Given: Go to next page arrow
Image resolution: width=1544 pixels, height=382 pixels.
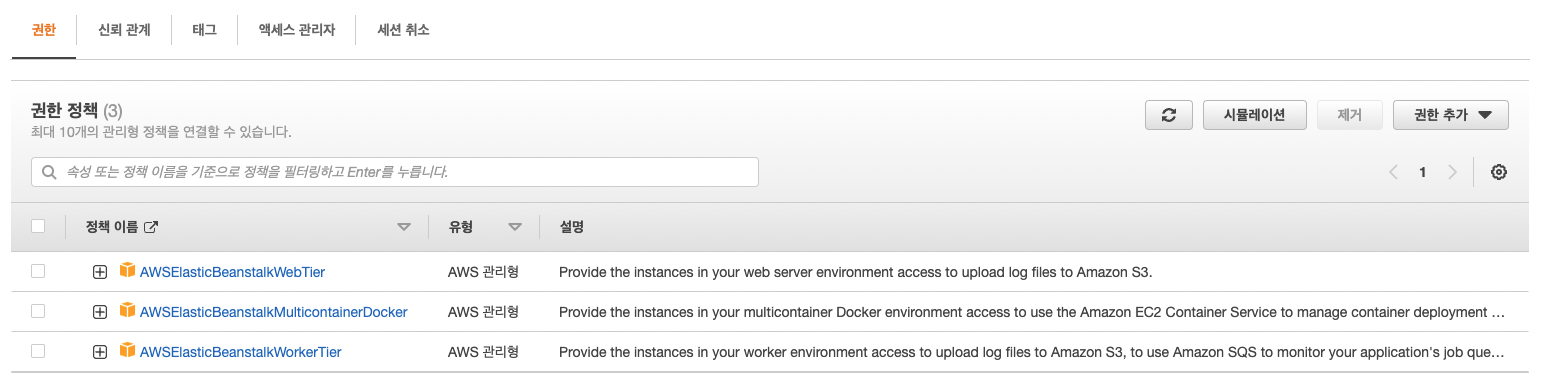Looking at the screenshot, I should [1452, 172].
